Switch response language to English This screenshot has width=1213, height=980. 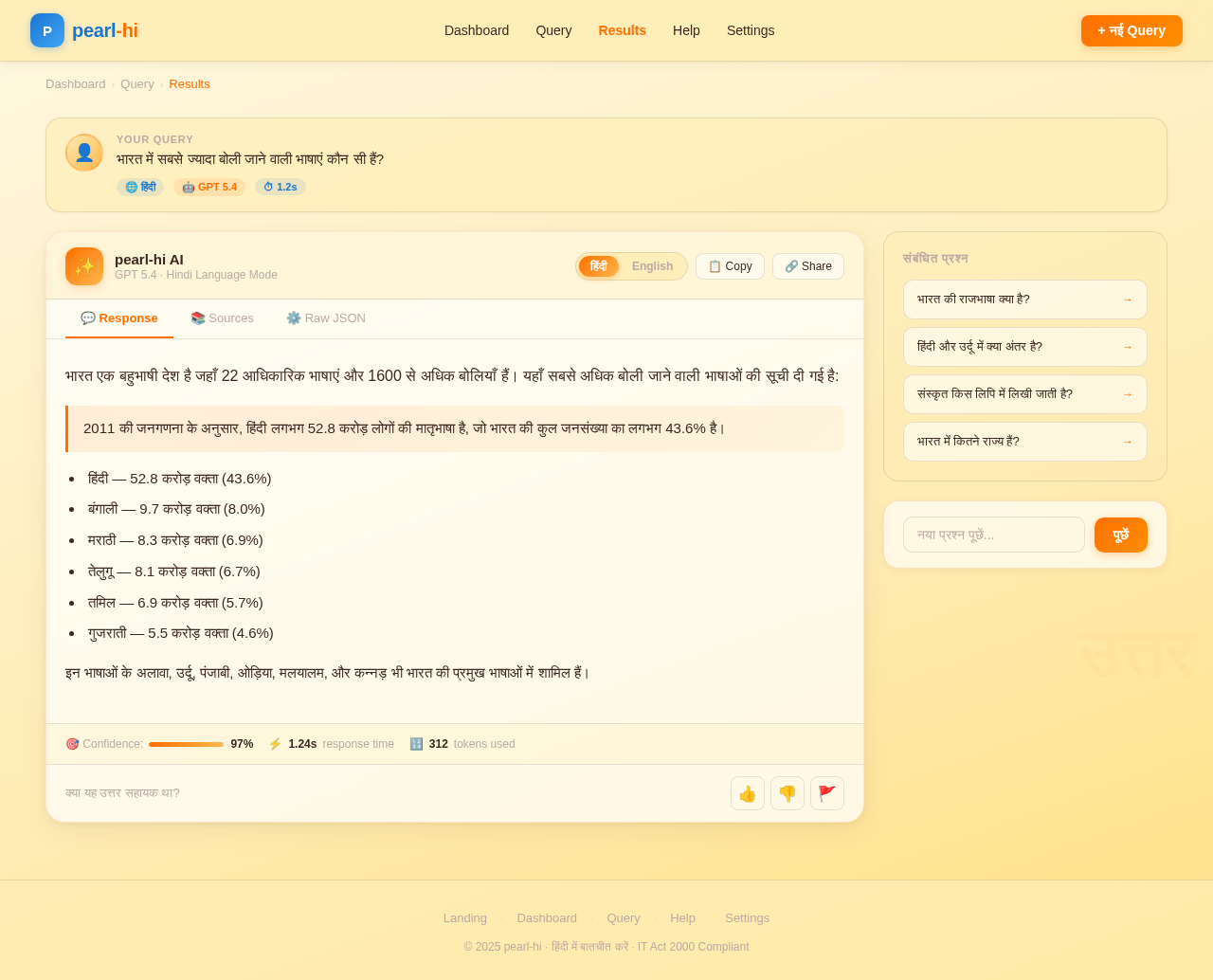coord(652,266)
